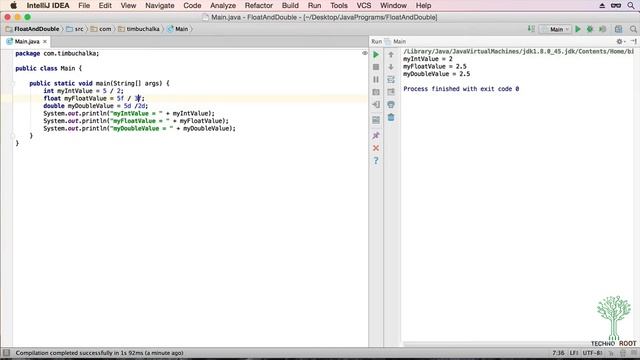The image size is (640, 360).
Task: Rerun Main in the Run panel
Action: pyautogui.click(x=376, y=54)
